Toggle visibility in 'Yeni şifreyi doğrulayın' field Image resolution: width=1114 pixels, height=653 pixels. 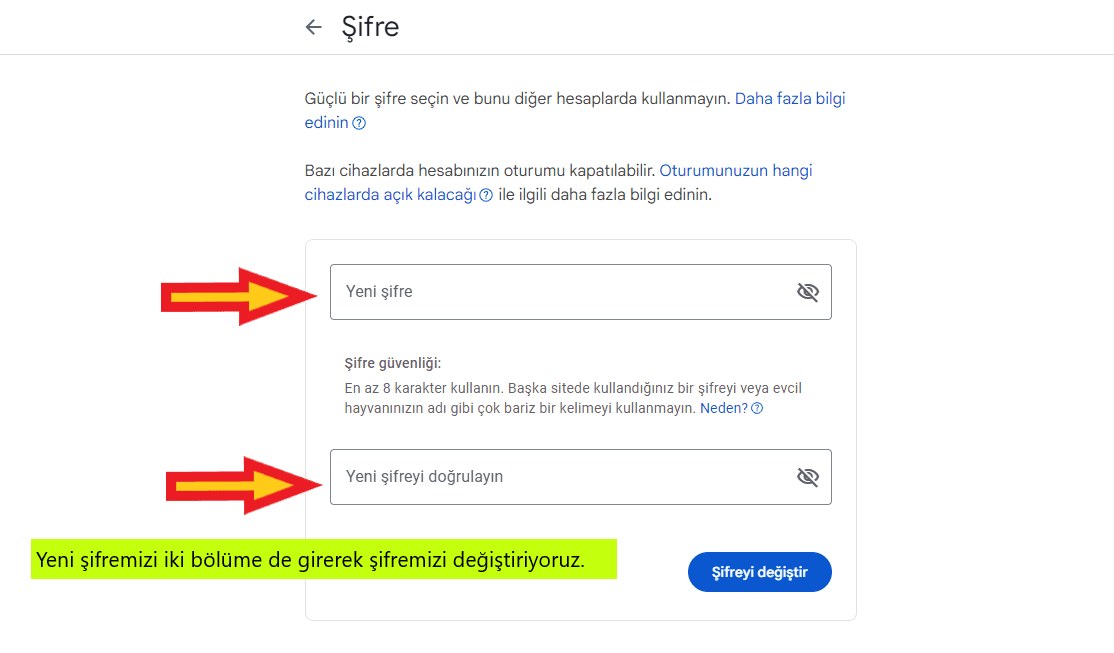(x=807, y=477)
